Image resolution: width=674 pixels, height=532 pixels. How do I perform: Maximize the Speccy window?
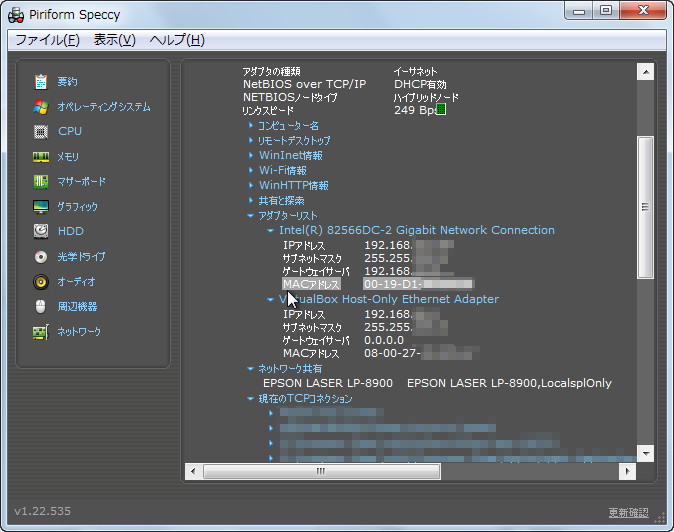pos(606,11)
